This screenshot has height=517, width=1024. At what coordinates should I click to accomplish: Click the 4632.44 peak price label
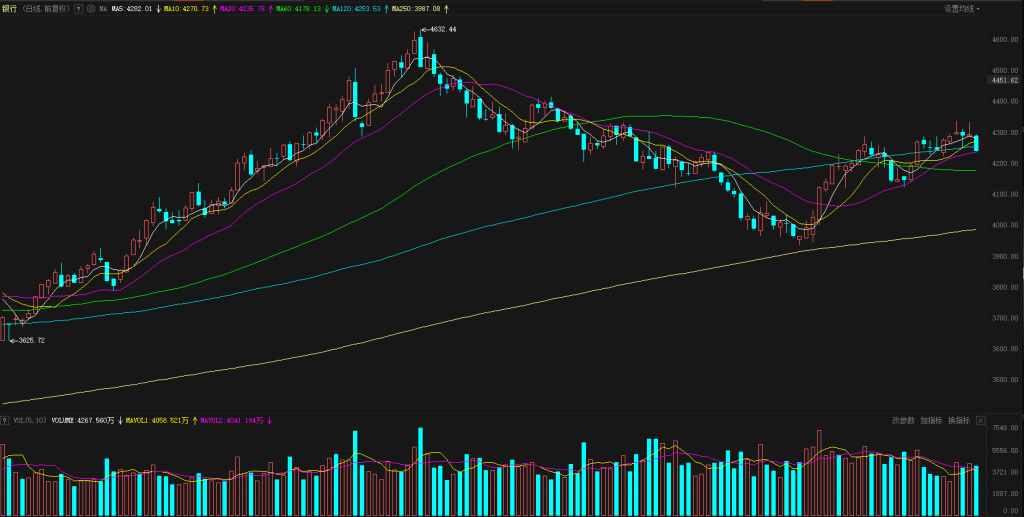pyautogui.click(x=441, y=30)
